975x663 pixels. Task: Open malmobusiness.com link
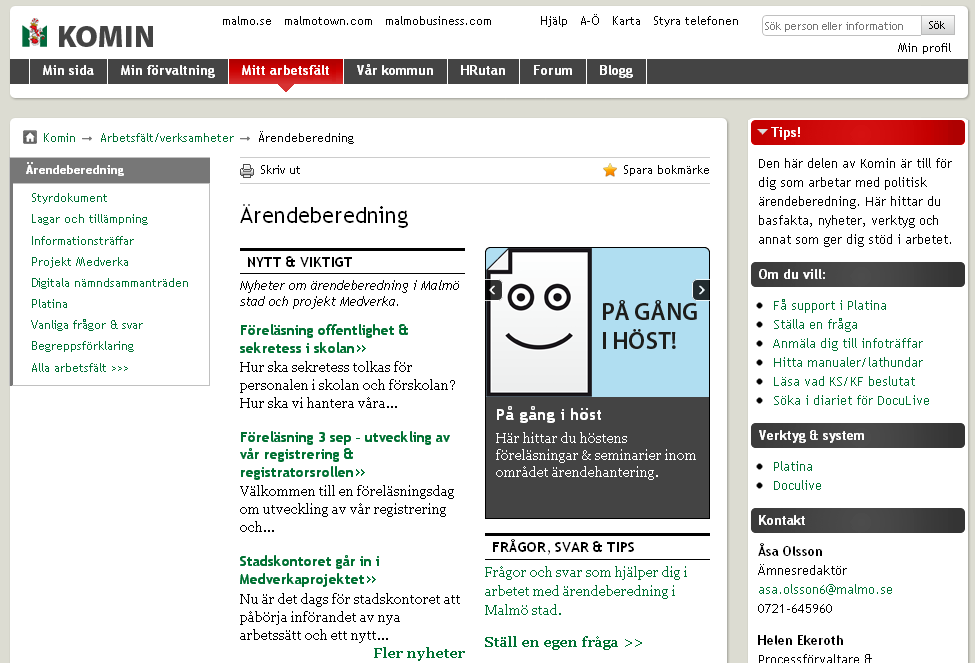point(438,21)
